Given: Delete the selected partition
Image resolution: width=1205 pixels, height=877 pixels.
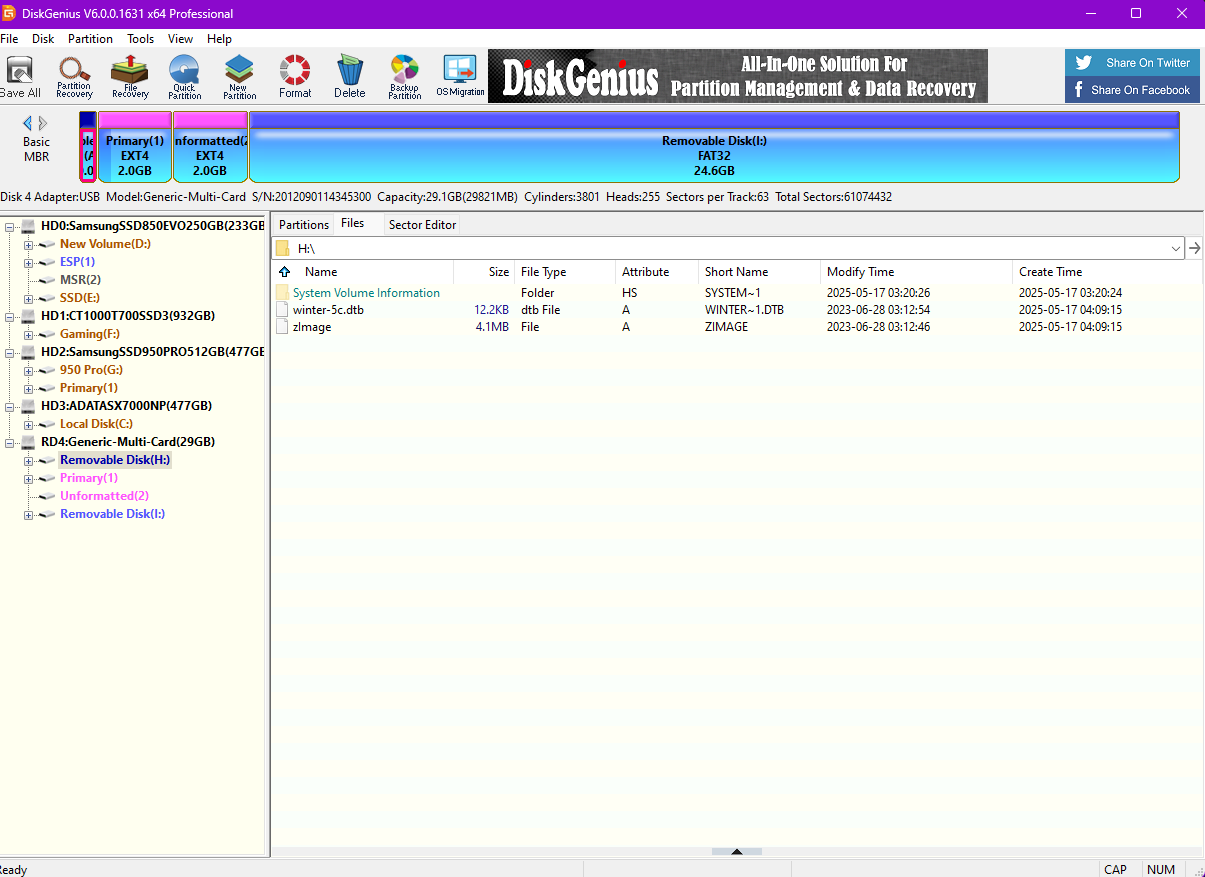Looking at the screenshot, I should [349, 76].
